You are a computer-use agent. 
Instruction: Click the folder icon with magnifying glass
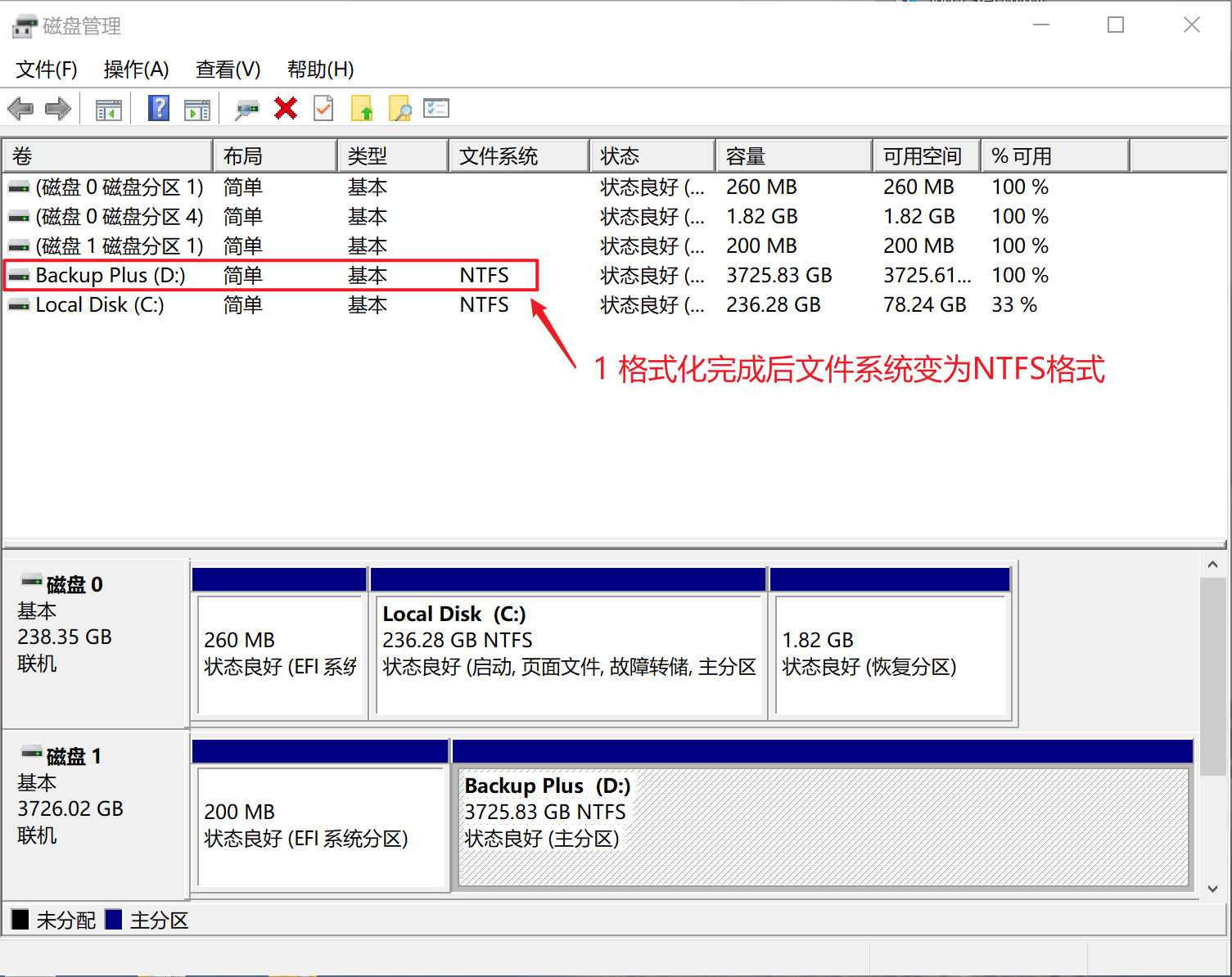(399, 108)
